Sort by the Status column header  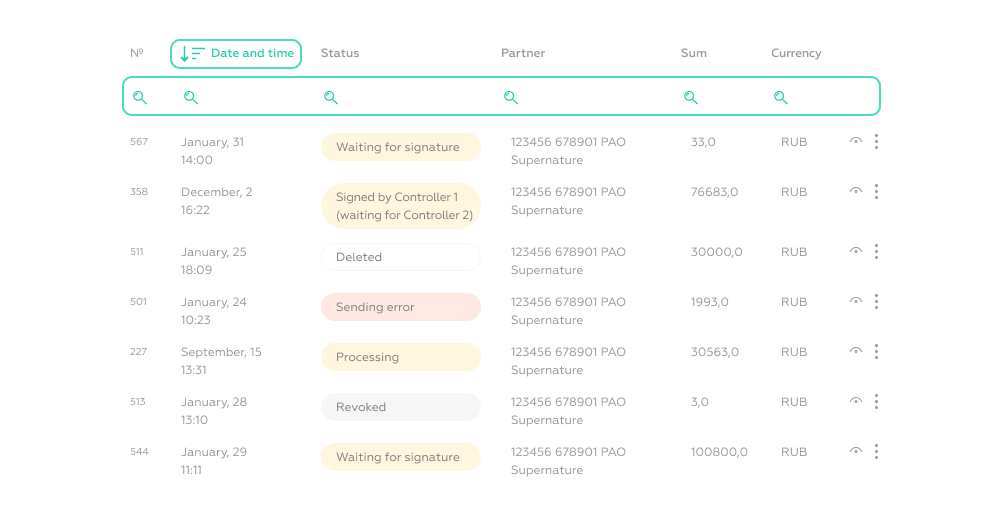(340, 53)
